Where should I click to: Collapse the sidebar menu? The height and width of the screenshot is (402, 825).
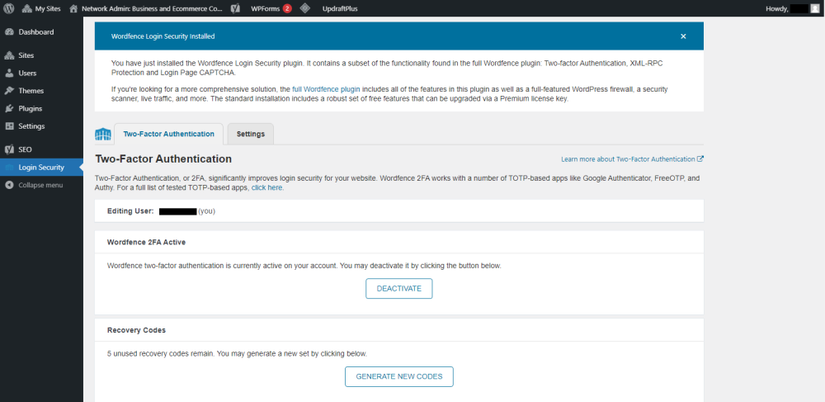34,185
